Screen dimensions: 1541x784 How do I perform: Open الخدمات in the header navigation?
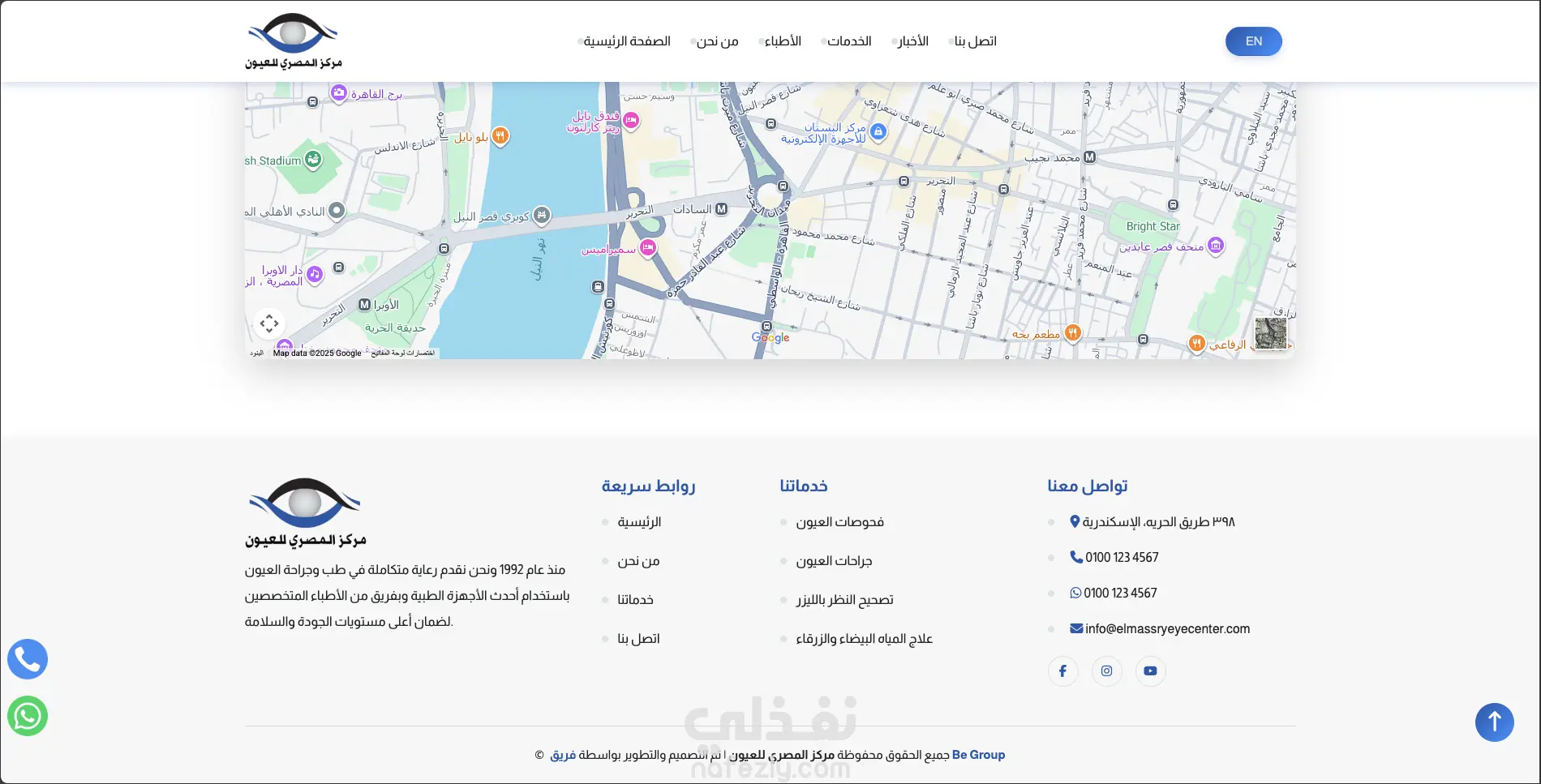pos(849,41)
